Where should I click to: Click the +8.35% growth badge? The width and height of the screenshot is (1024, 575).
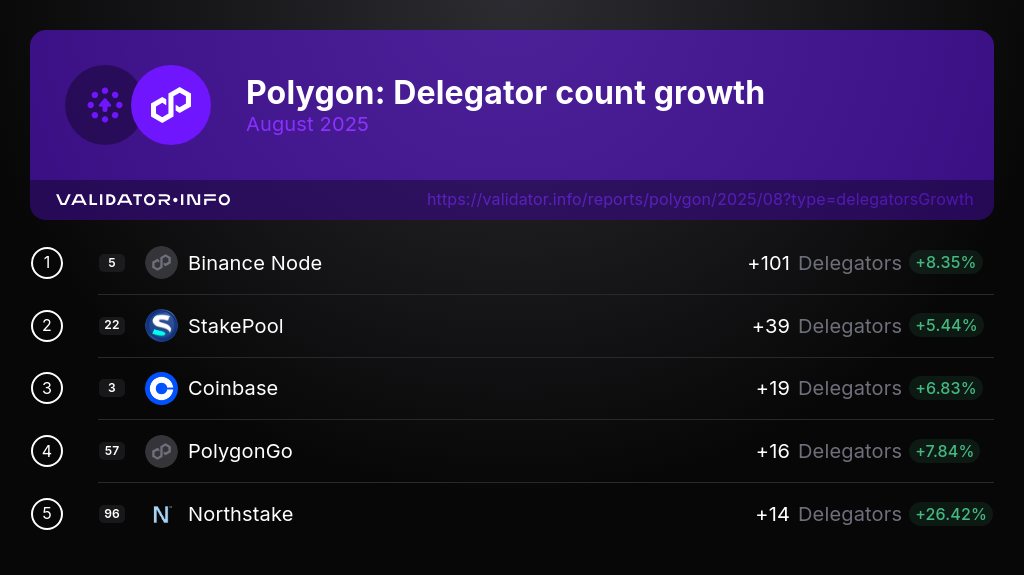click(945, 263)
